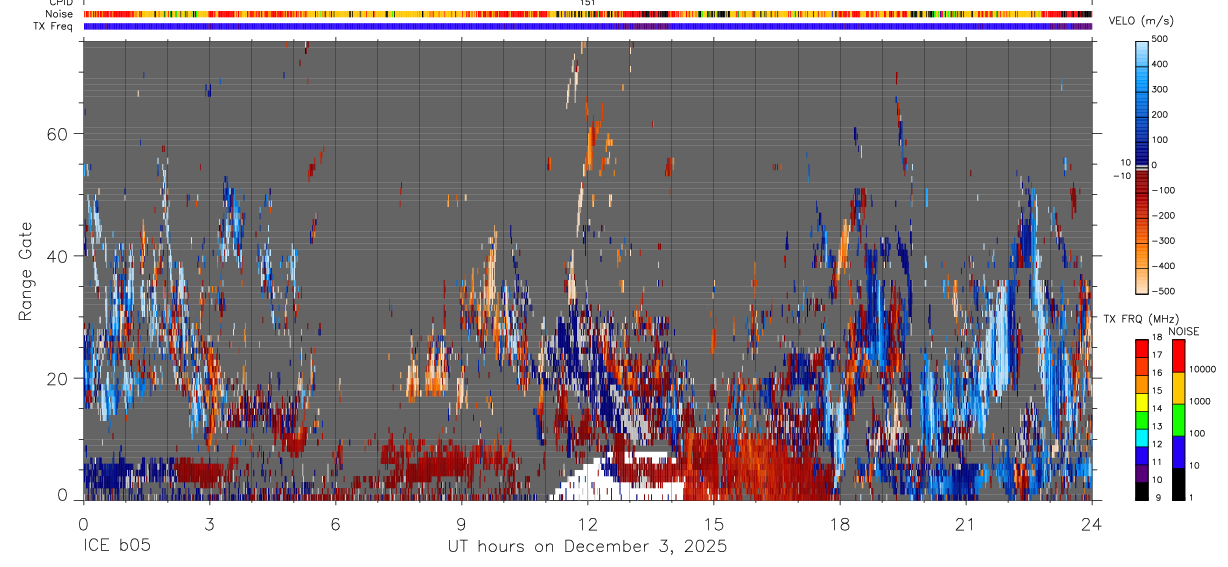The image size is (1228, 567).
Task: Click the 10000 label on noise legend
Action: (x=1201, y=370)
